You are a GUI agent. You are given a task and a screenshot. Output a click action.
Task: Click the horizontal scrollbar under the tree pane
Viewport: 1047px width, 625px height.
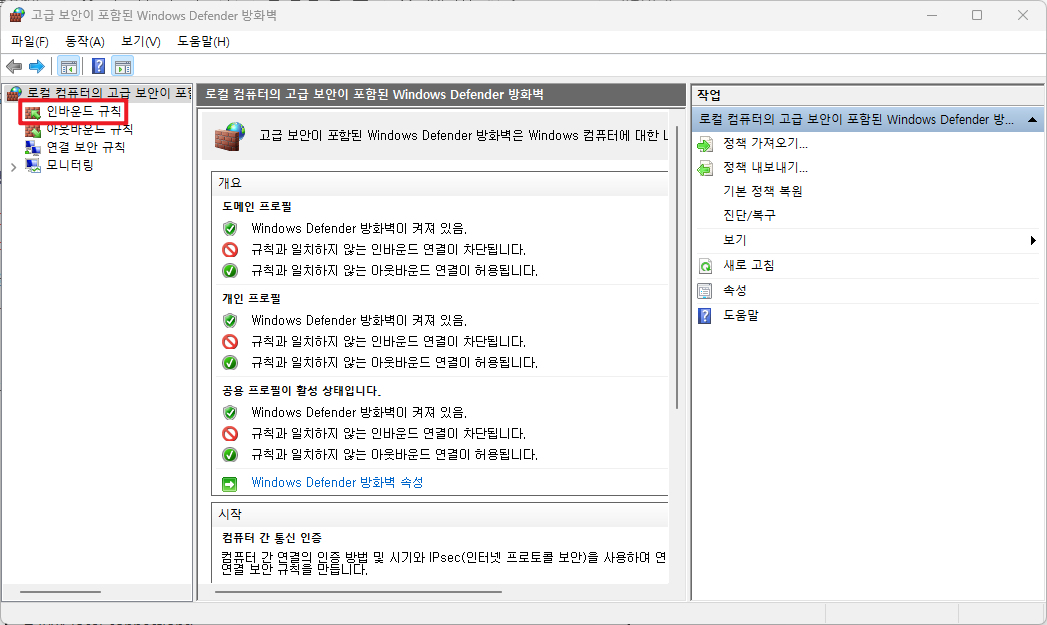(61, 592)
